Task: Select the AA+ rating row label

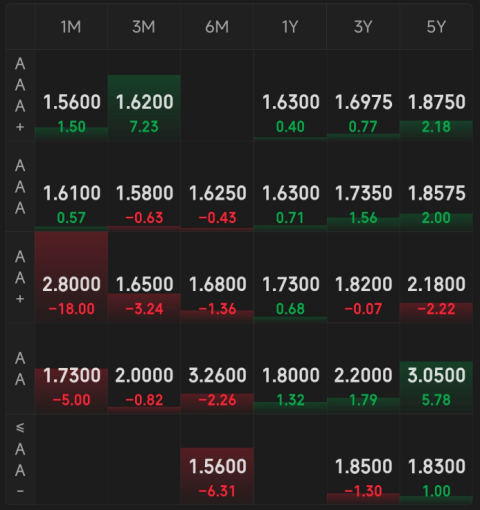Action: 20,277
